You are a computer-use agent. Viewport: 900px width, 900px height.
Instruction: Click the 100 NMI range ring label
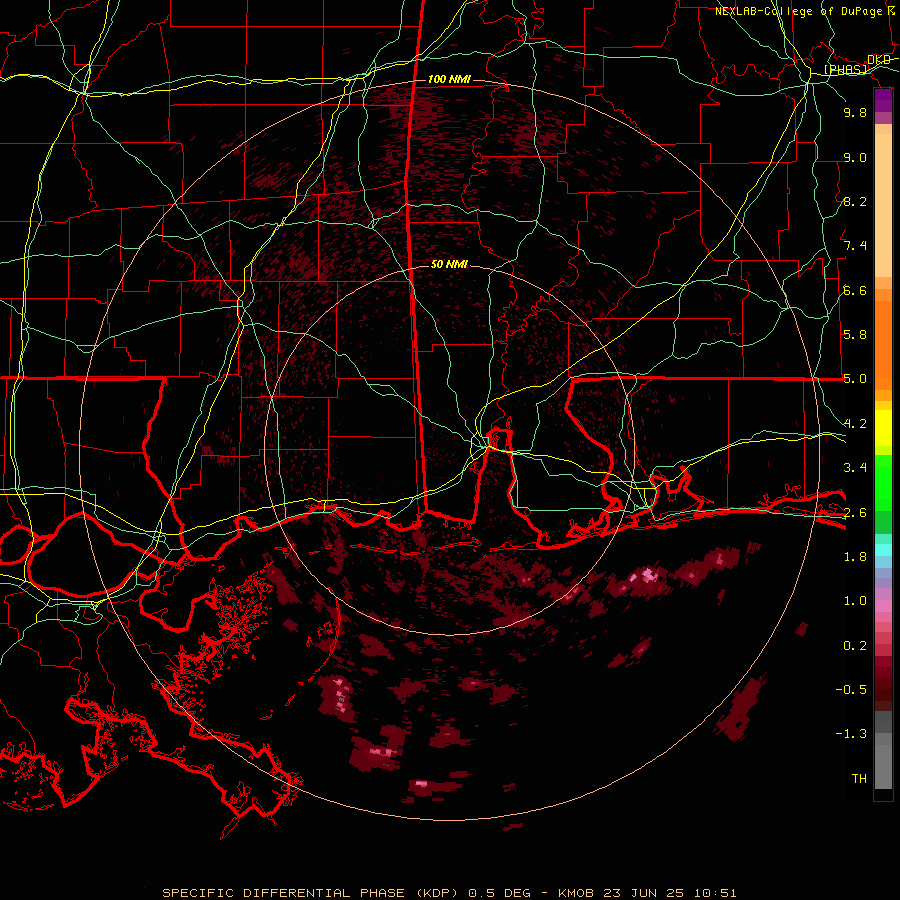(x=449, y=79)
